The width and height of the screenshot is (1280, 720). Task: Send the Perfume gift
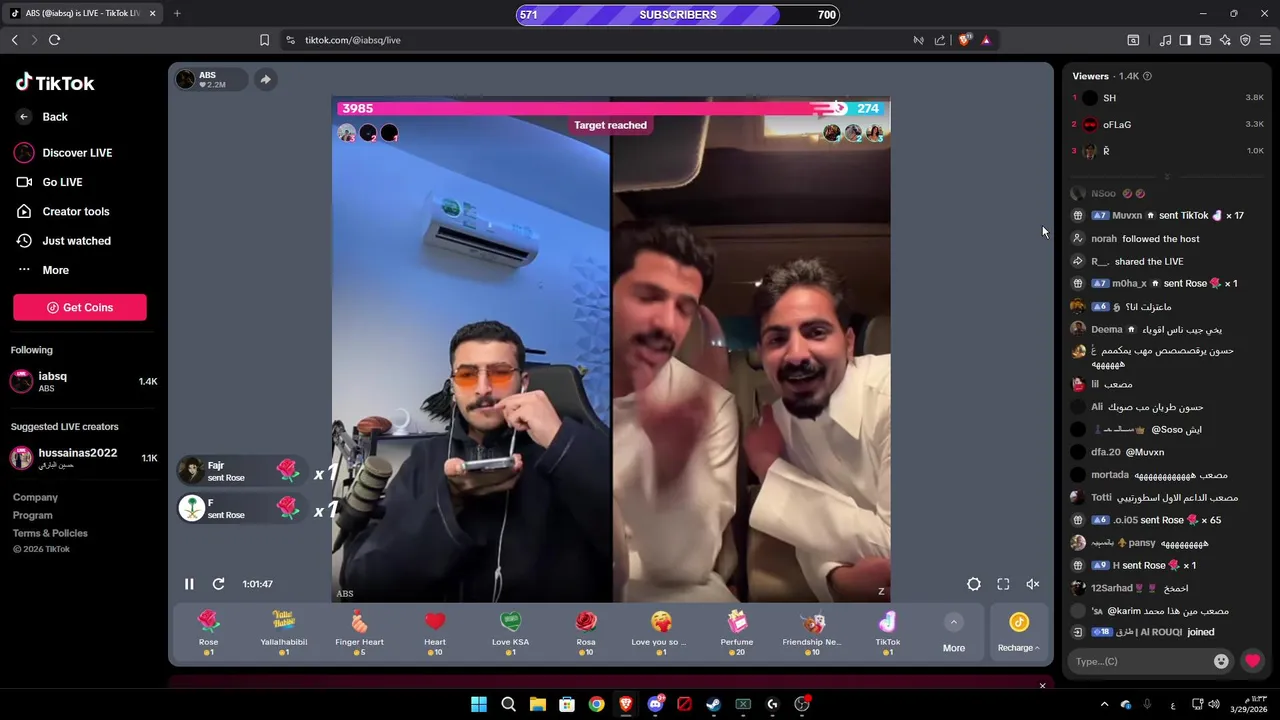pyautogui.click(x=737, y=633)
